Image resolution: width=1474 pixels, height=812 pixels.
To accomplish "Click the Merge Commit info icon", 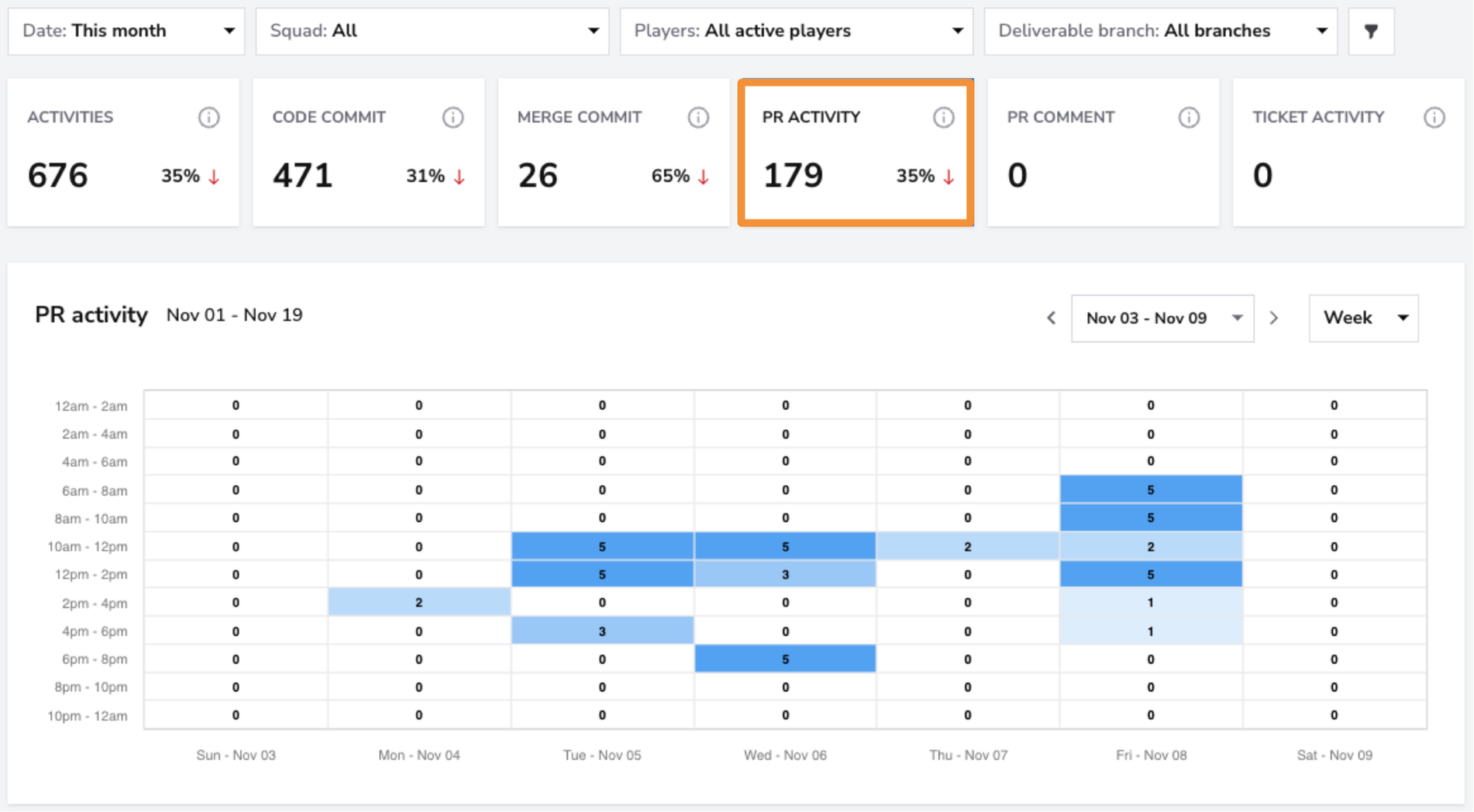I will pos(698,118).
